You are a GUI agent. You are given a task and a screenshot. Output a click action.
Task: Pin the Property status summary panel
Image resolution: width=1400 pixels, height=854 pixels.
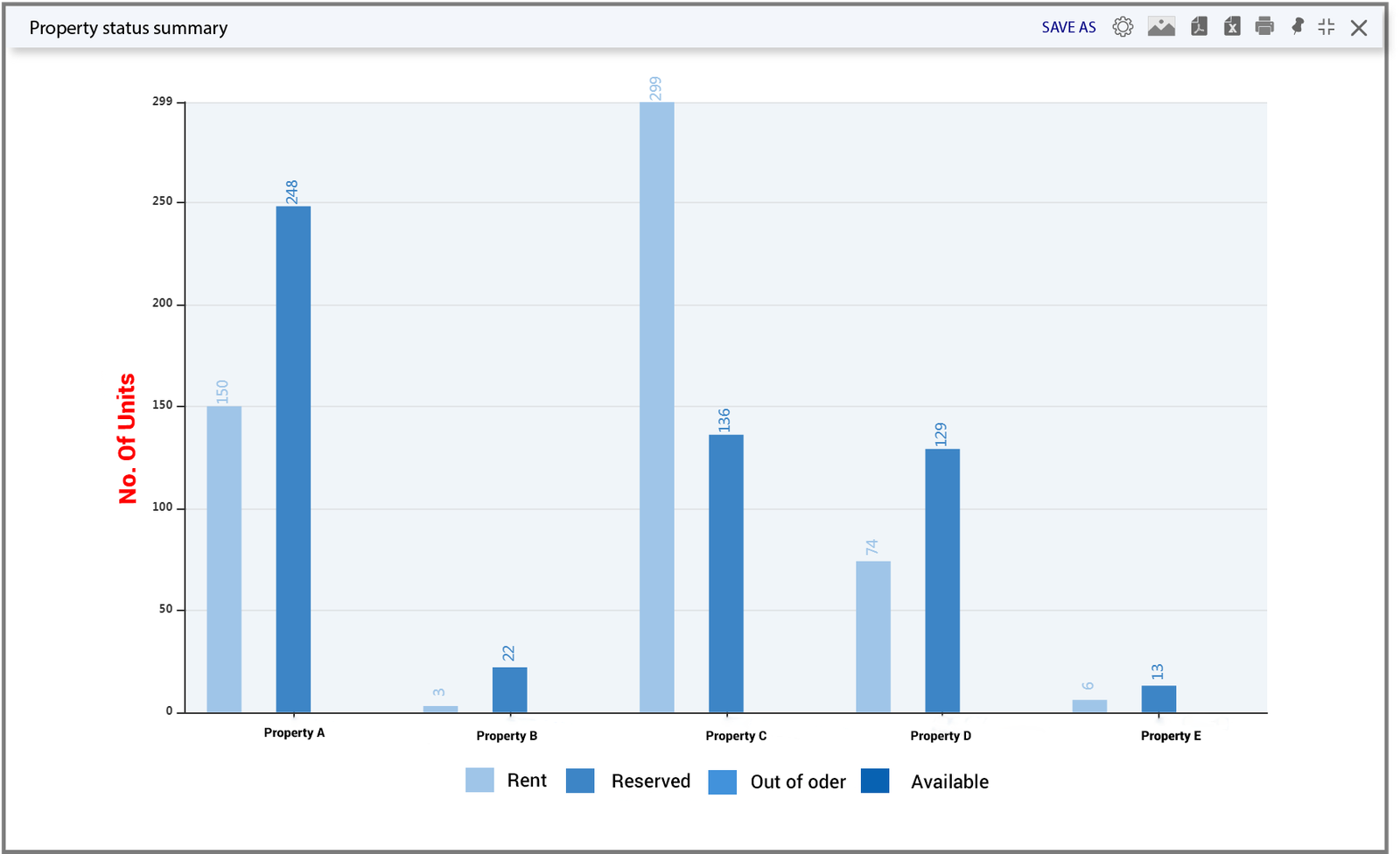[x=1298, y=27]
